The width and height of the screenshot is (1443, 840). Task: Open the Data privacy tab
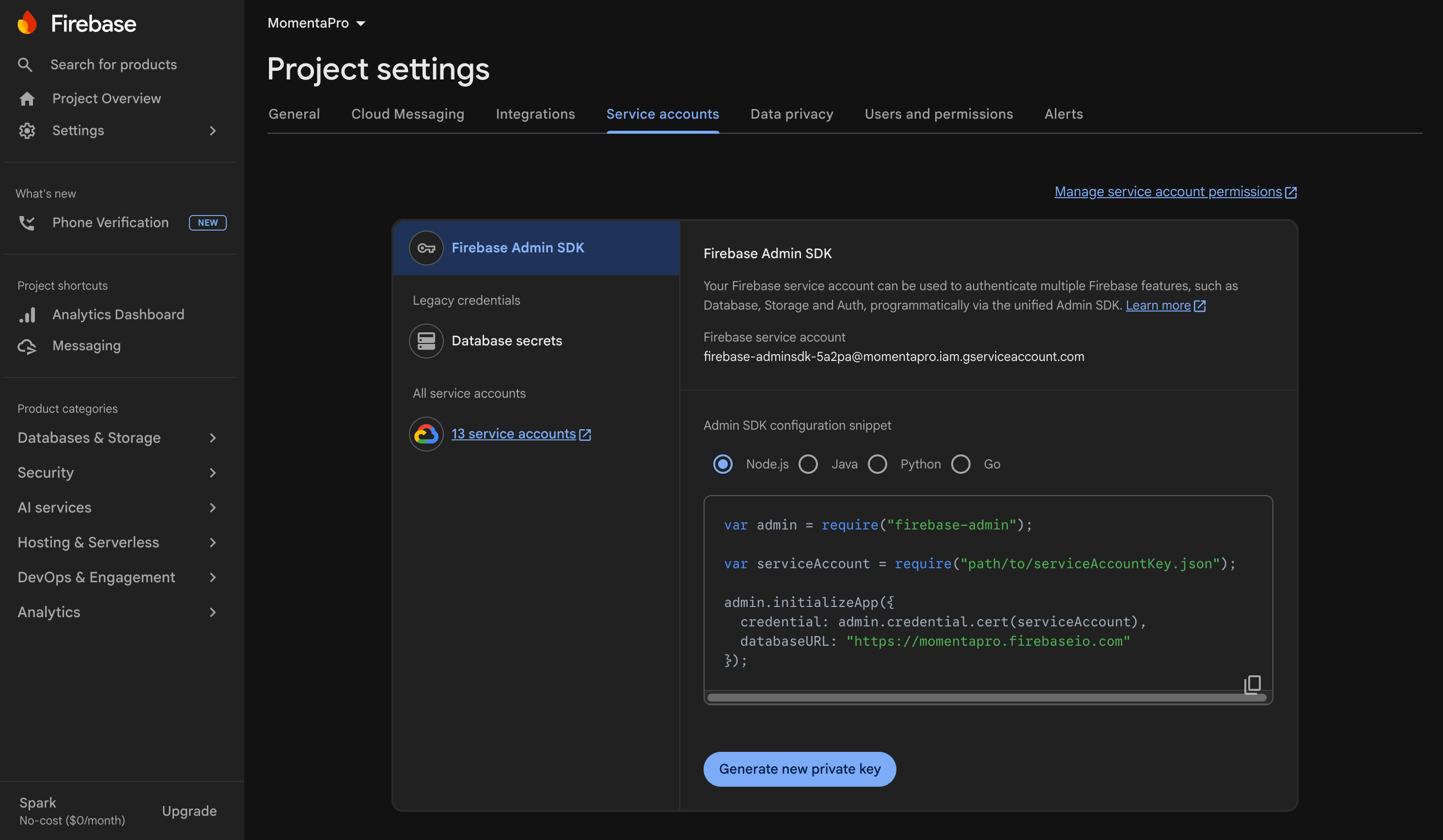792,114
